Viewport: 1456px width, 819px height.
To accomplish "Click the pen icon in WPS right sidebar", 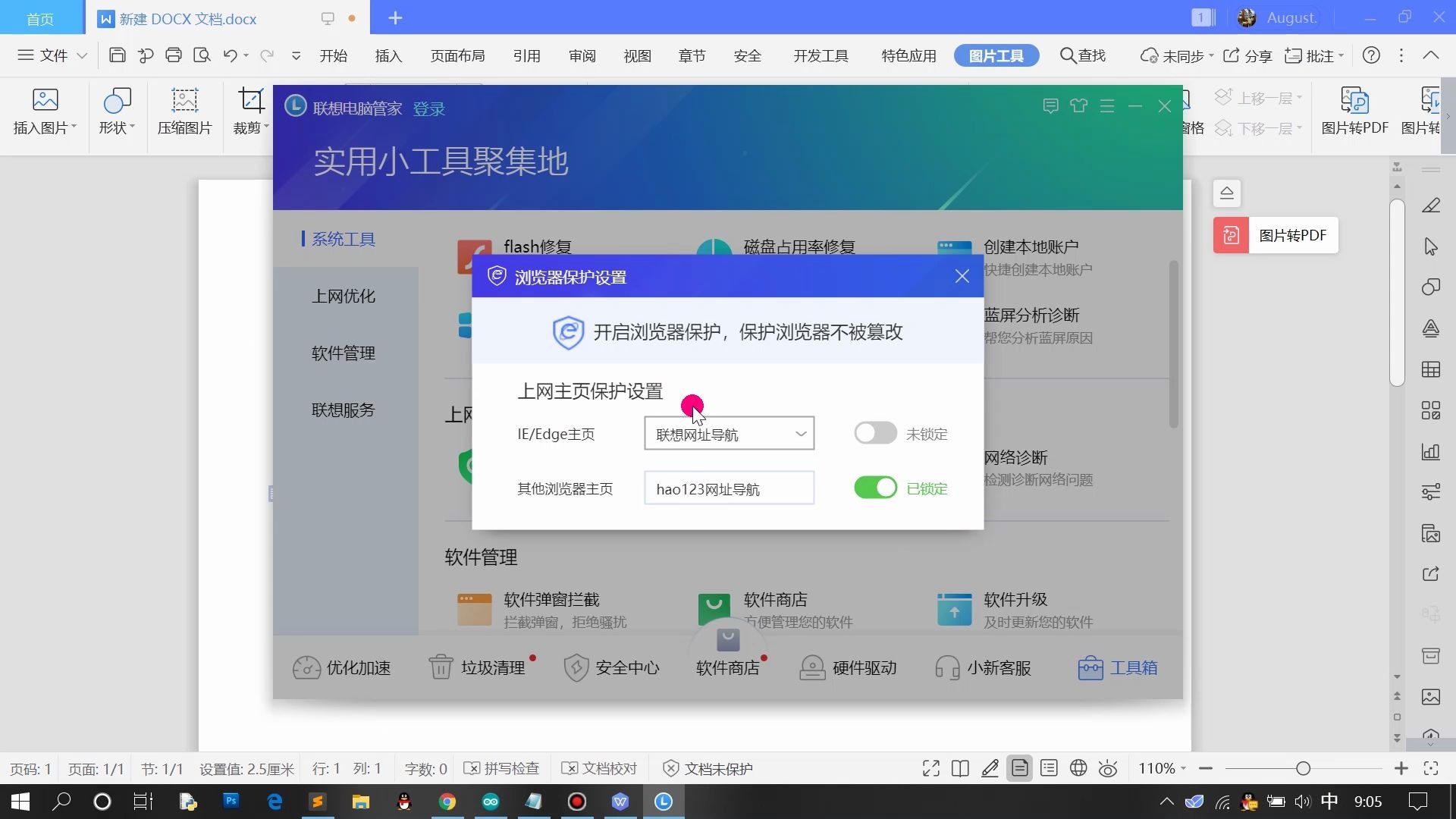I will tap(1431, 206).
